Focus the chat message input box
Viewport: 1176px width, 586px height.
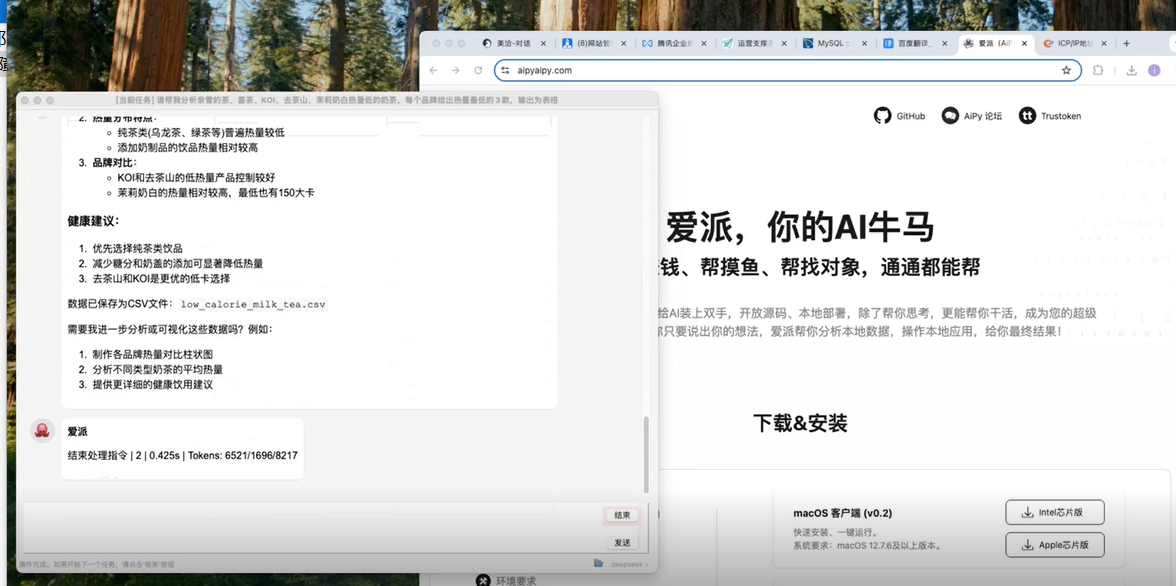tap(314, 528)
